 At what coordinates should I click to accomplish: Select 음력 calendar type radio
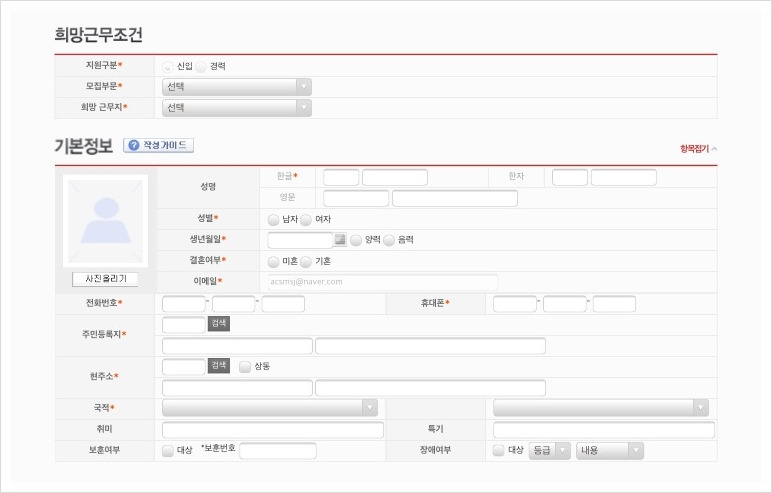(389, 240)
